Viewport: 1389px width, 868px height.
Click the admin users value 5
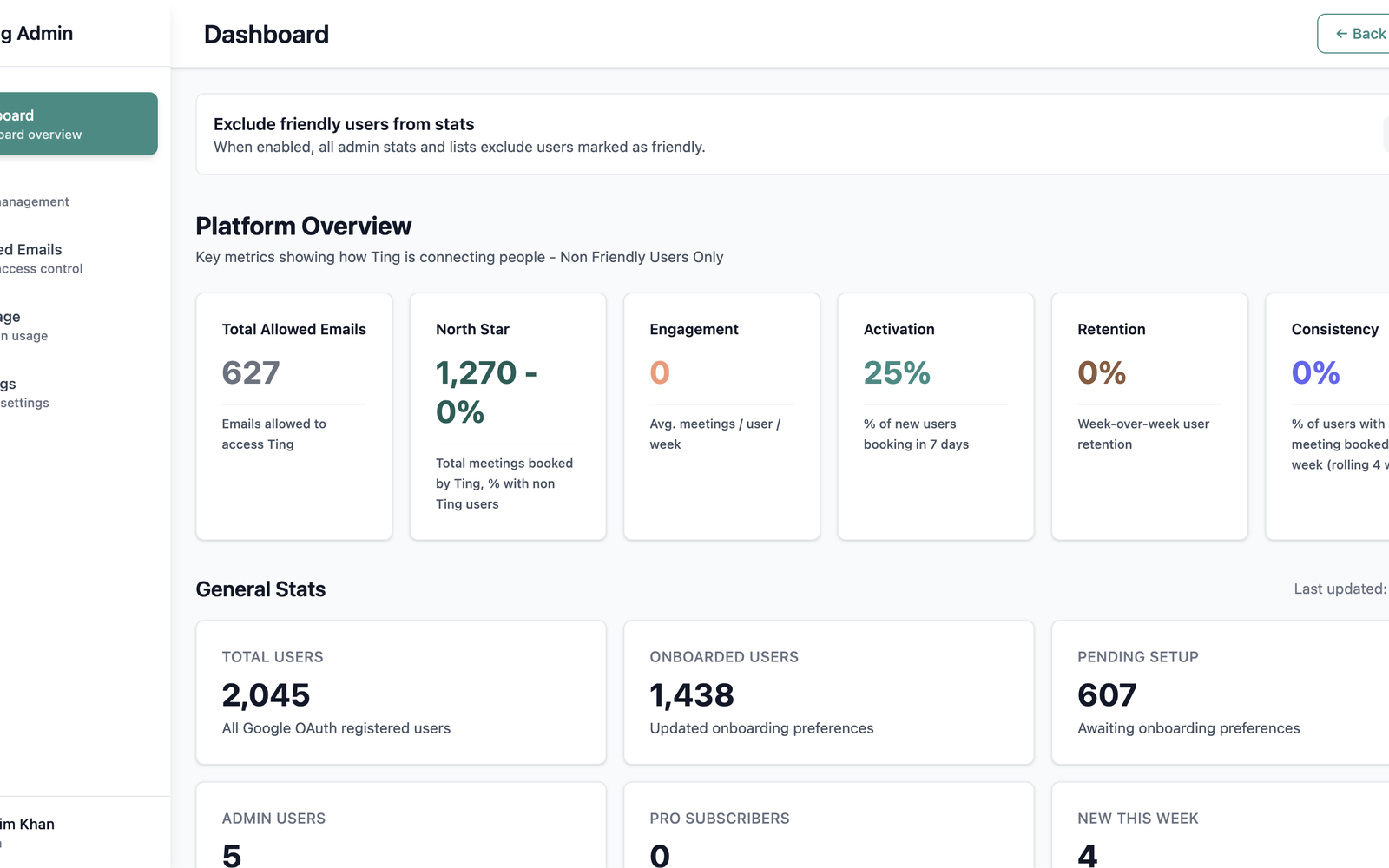click(x=232, y=856)
